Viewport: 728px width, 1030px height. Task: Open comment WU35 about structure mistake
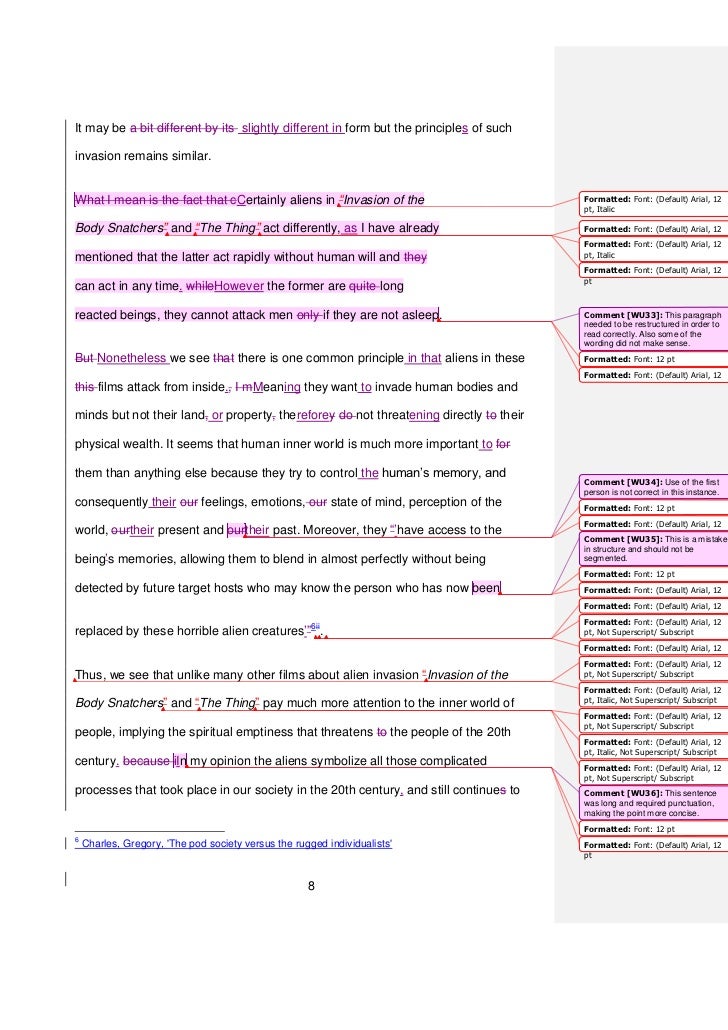pos(652,549)
